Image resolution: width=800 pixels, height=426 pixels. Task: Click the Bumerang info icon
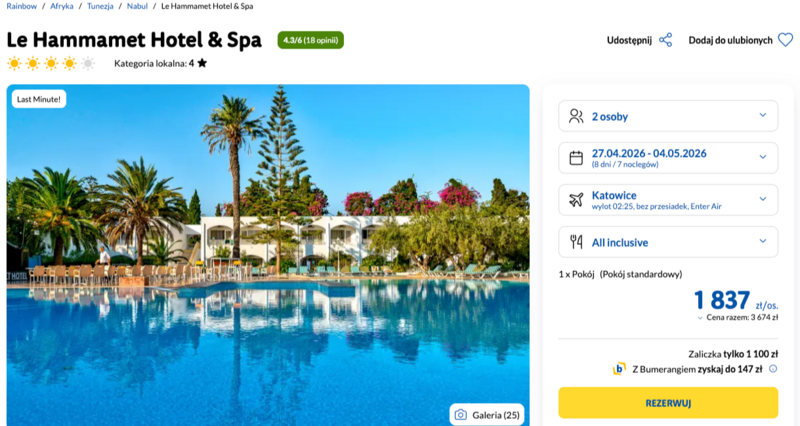point(773,369)
